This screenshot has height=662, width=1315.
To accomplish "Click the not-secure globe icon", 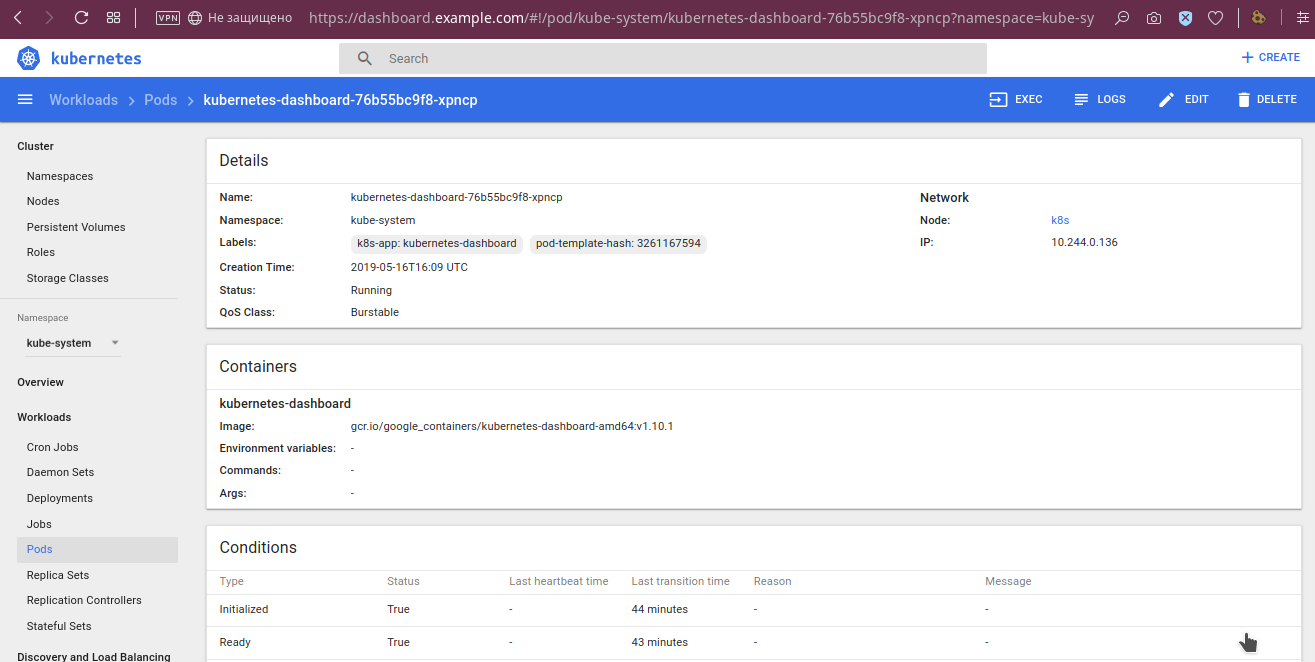I will pyautogui.click(x=194, y=18).
